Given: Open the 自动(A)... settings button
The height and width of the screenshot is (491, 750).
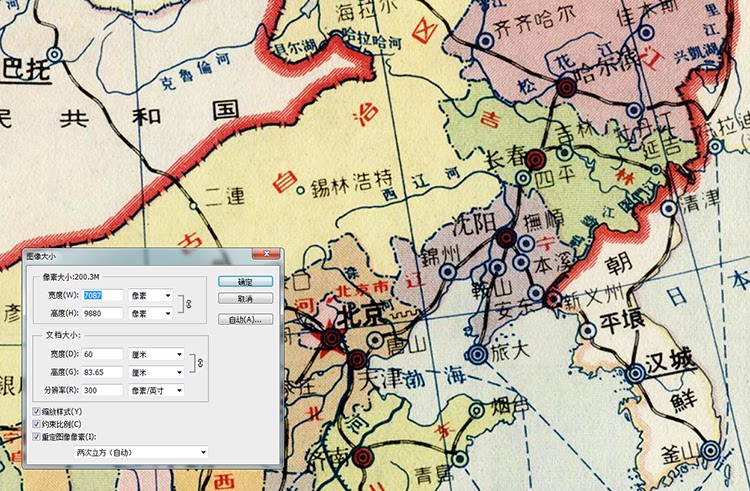Looking at the screenshot, I should click(245, 319).
